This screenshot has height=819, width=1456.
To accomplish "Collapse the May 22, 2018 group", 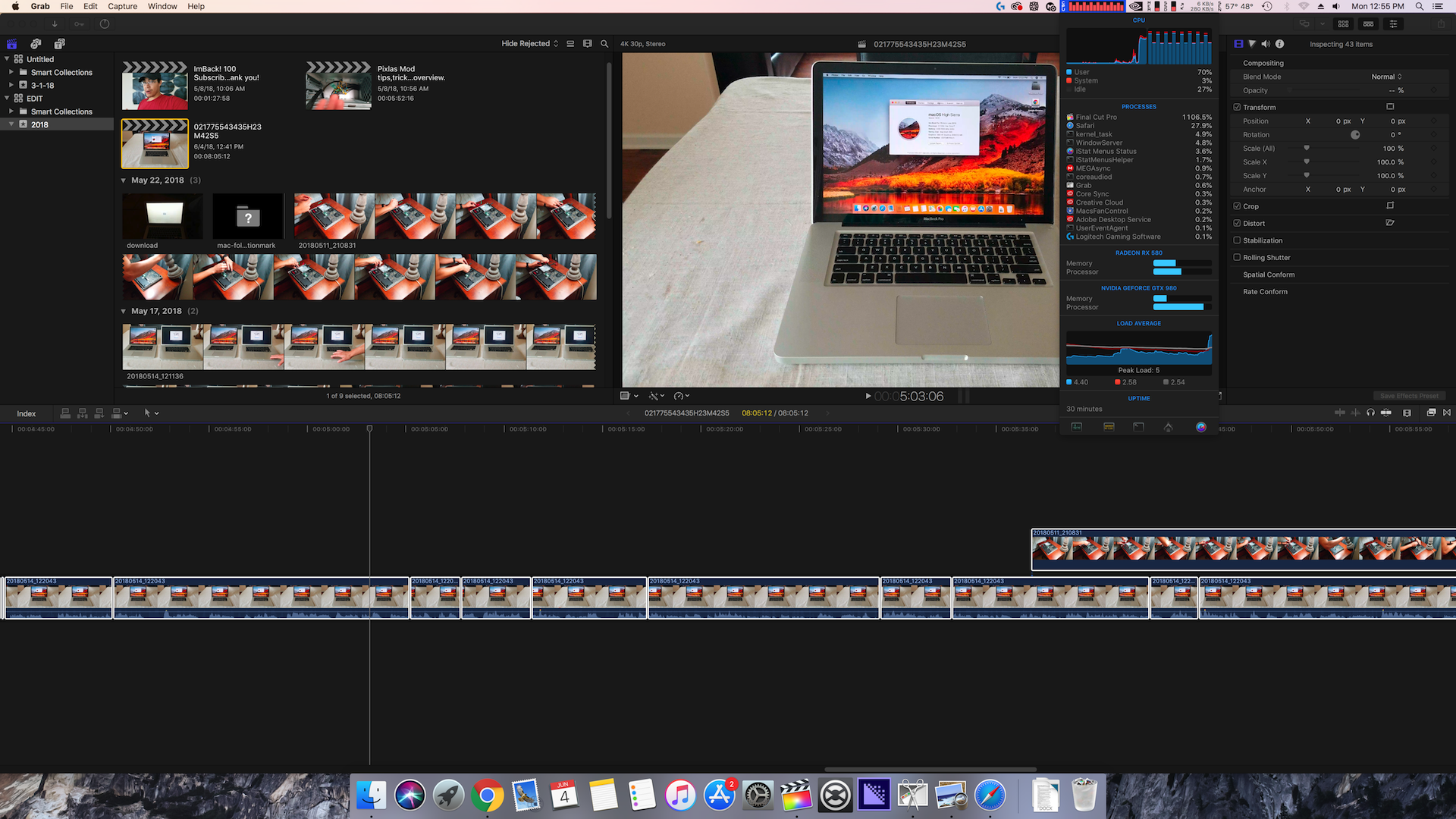I will click(124, 180).
